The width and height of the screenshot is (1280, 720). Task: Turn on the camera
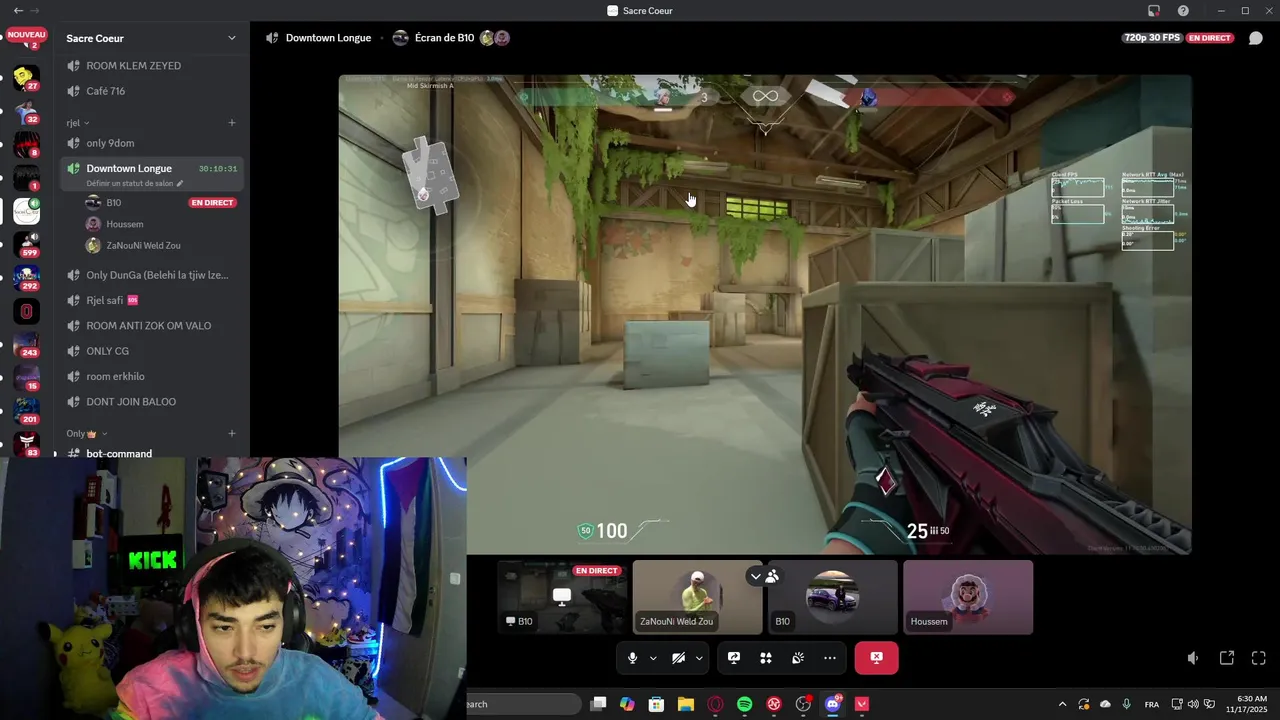[x=678, y=658]
